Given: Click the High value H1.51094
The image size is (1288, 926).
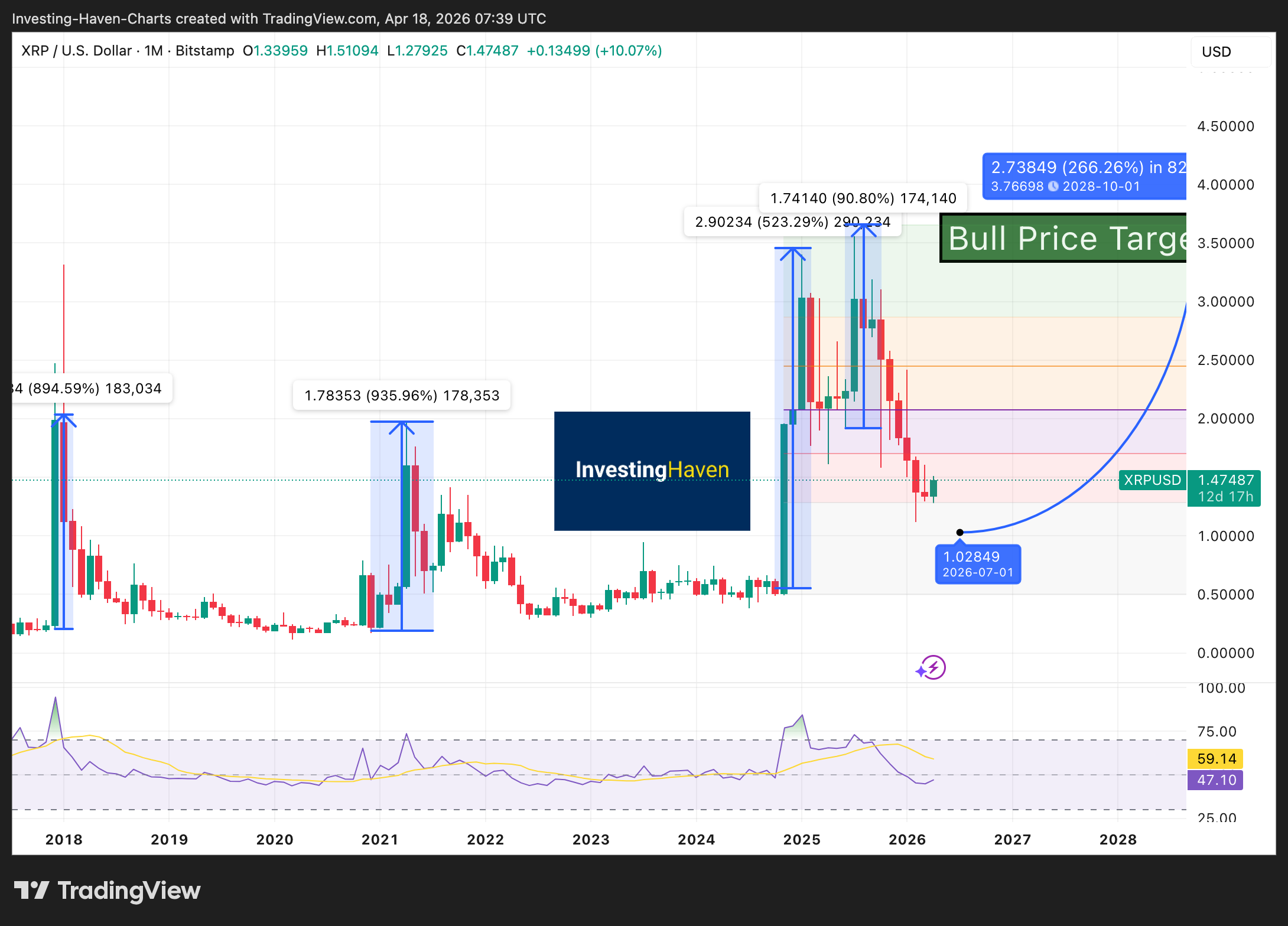Looking at the screenshot, I should (x=347, y=51).
